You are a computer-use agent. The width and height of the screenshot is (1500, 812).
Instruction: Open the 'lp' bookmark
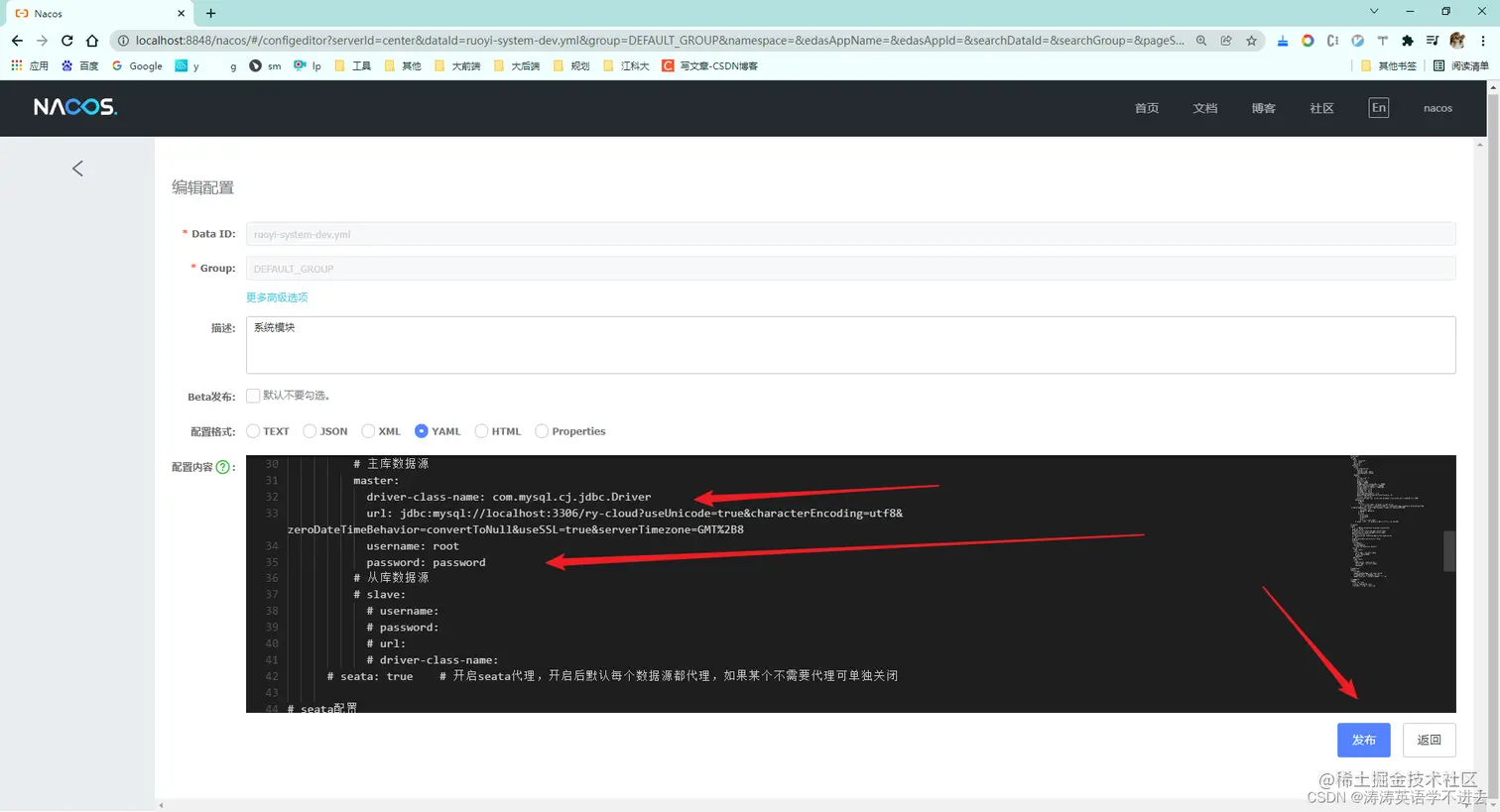tap(308, 65)
